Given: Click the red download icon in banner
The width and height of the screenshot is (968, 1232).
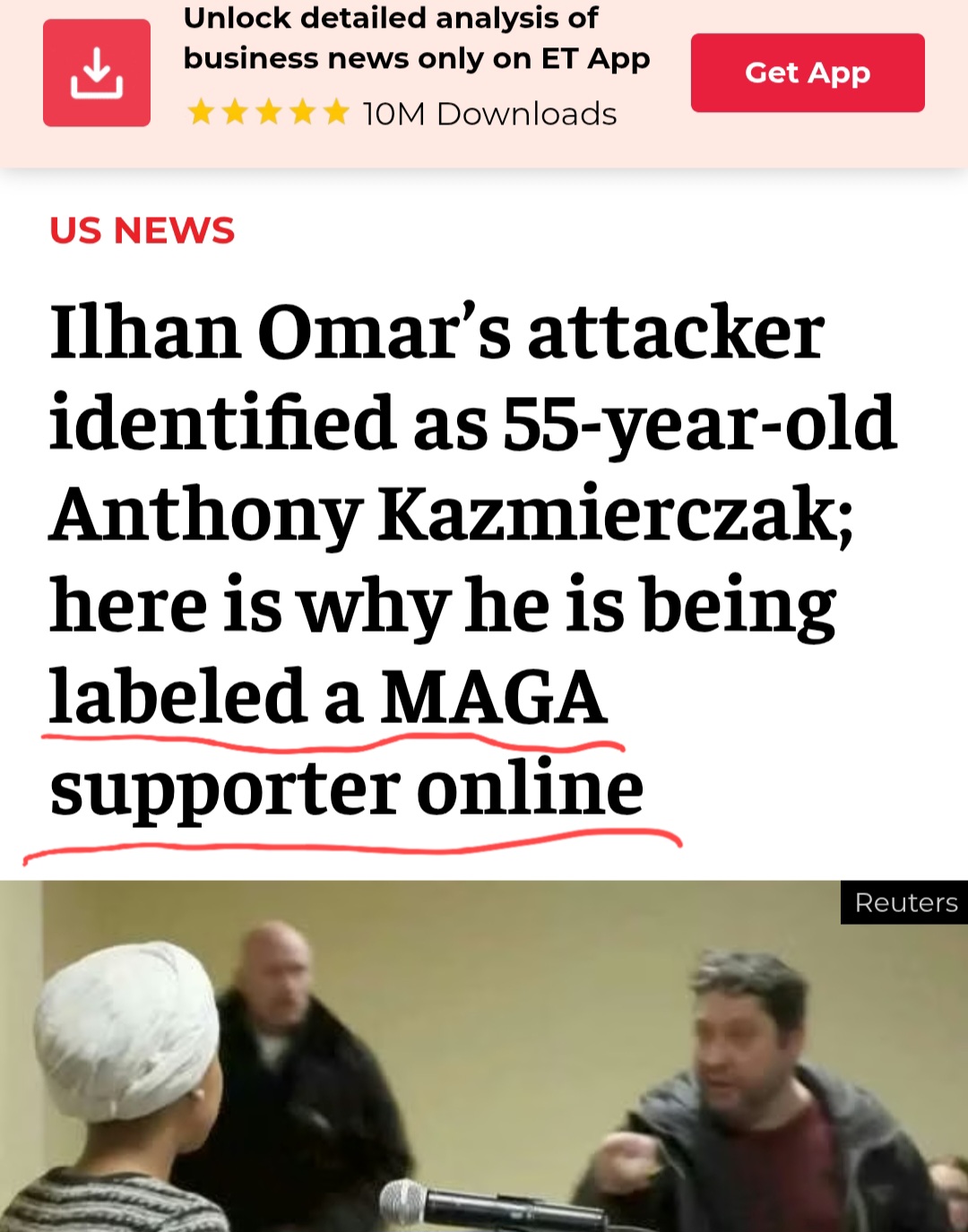Looking at the screenshot, I should 97,73.
